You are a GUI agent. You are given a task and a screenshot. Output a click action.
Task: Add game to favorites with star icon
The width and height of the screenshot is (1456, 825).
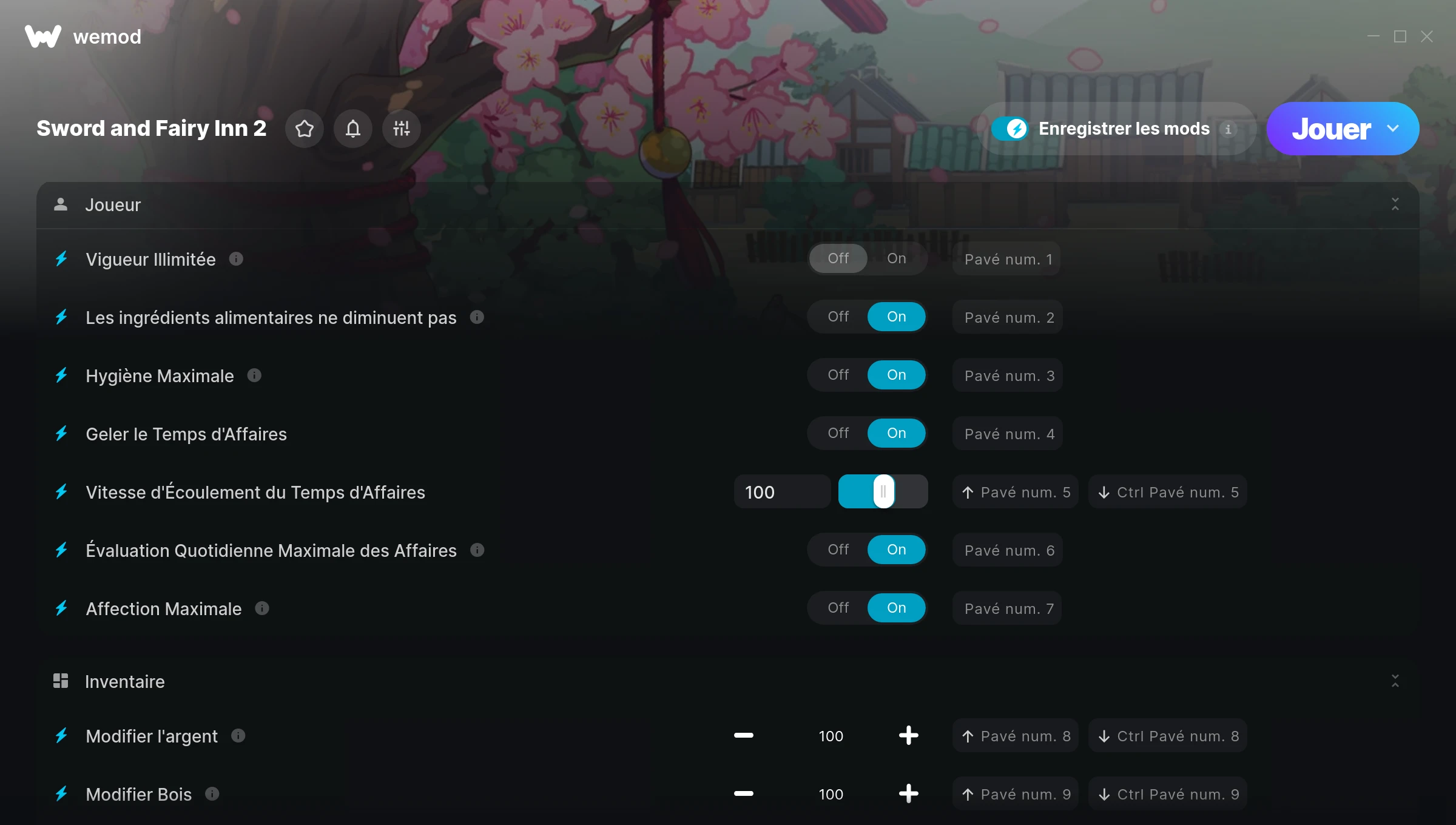tap(305, 129)
